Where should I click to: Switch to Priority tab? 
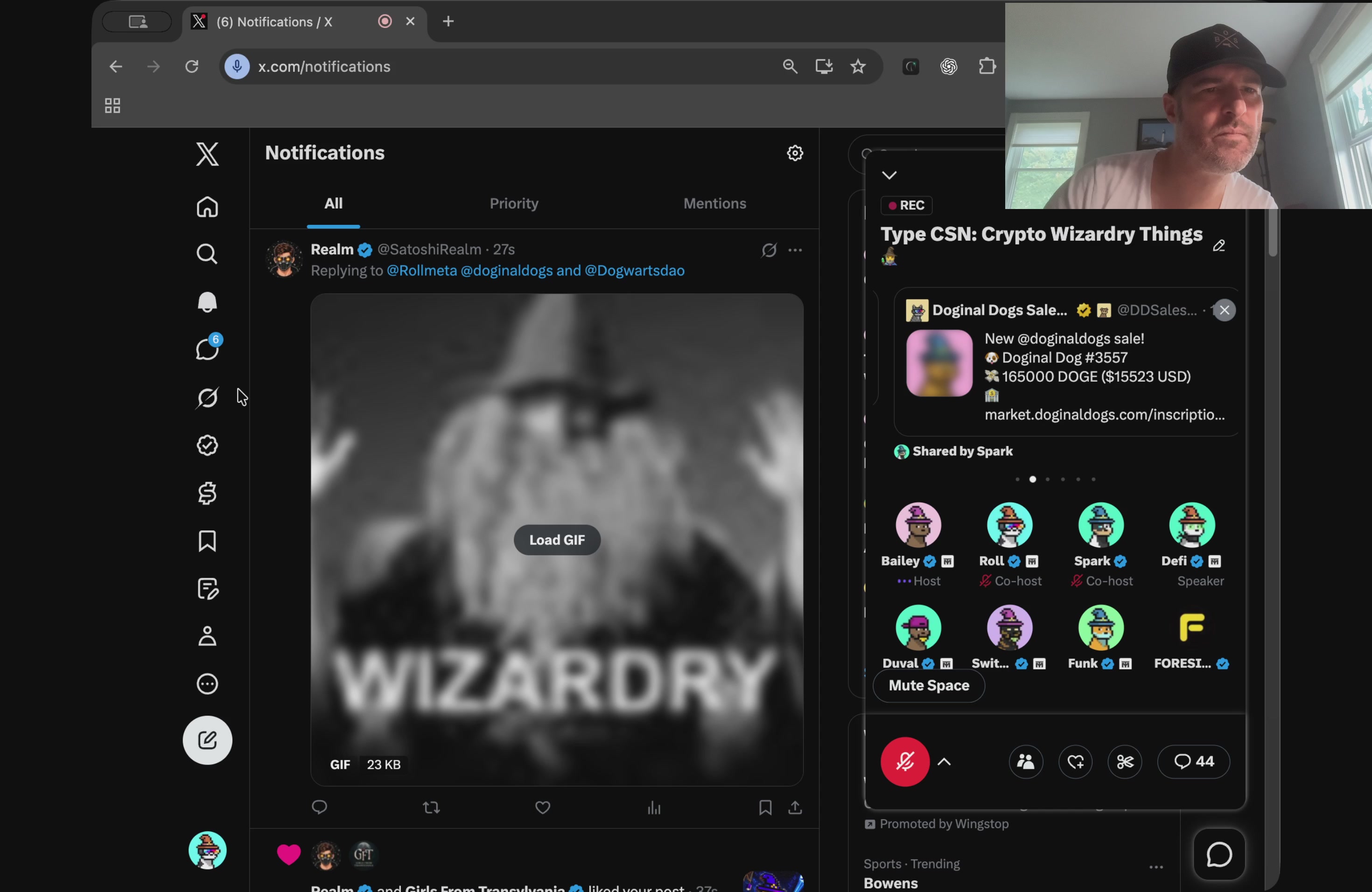[x=514, y=203]
